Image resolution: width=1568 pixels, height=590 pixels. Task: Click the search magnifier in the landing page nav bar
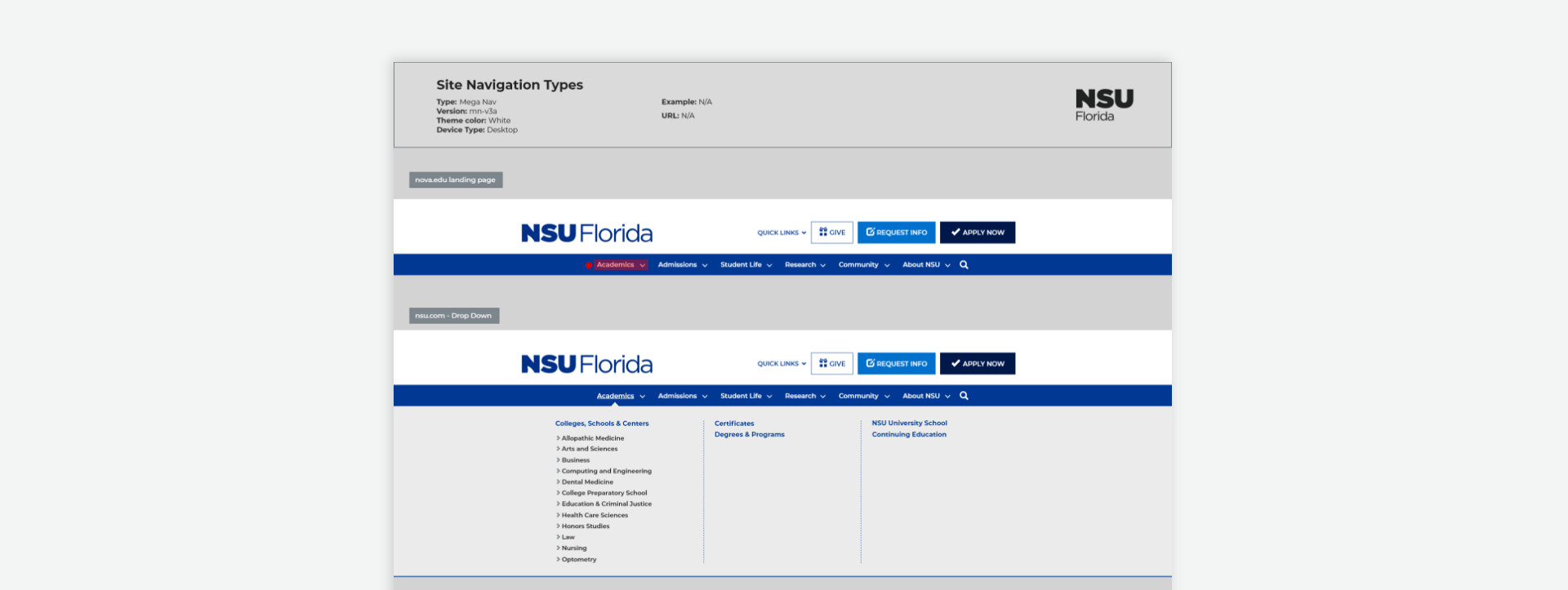pos(964,264)
